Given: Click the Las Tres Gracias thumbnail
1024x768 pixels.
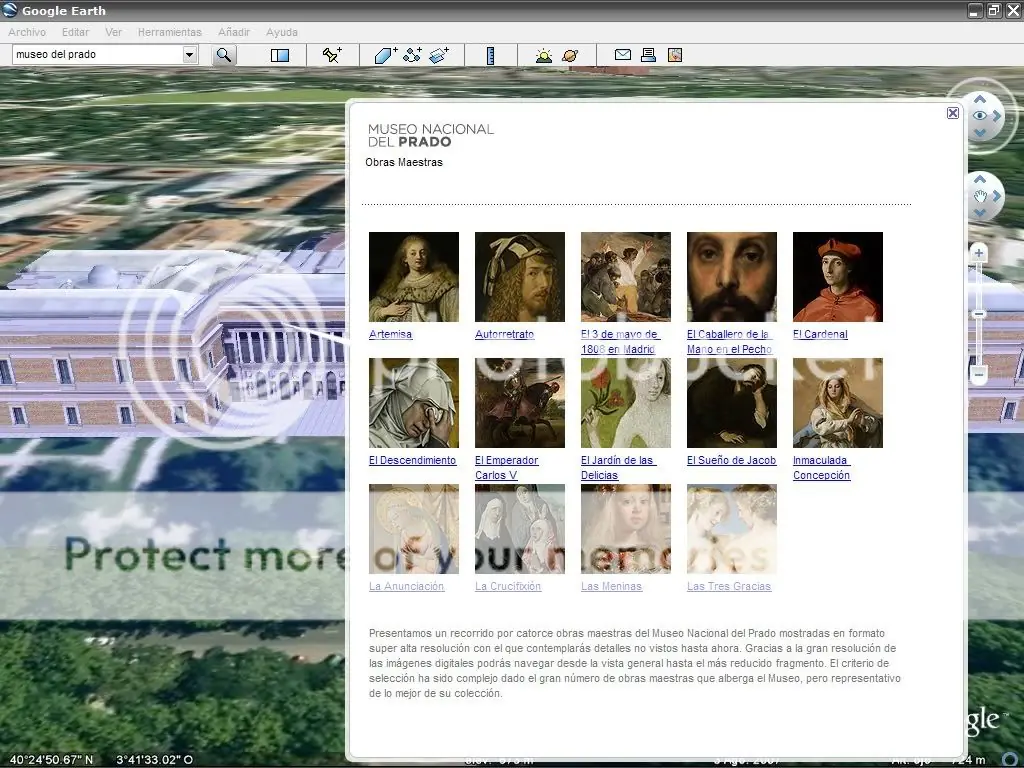Looking at the screenshot, I should [x=732, y=529].
